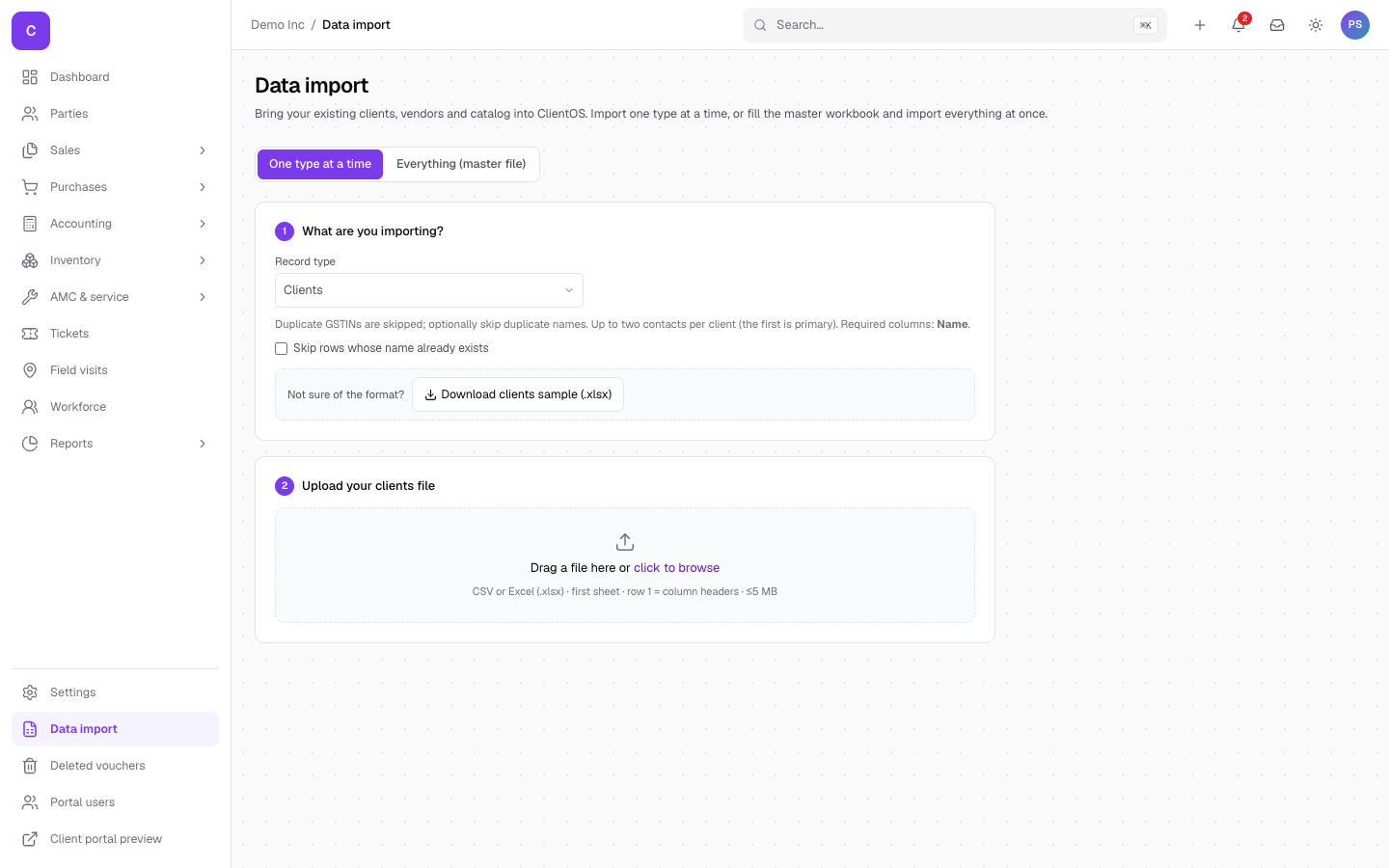Click the Sales documents icon
The height and width of the screenshot is (868, 1389).
[x=30, y=150]
